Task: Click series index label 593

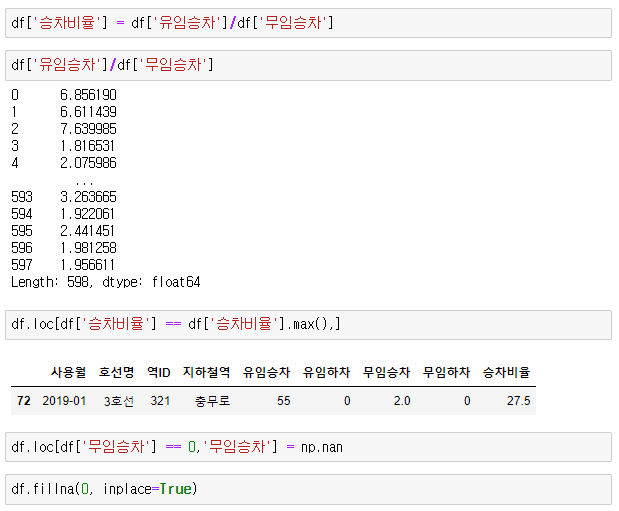Action: 22,197
